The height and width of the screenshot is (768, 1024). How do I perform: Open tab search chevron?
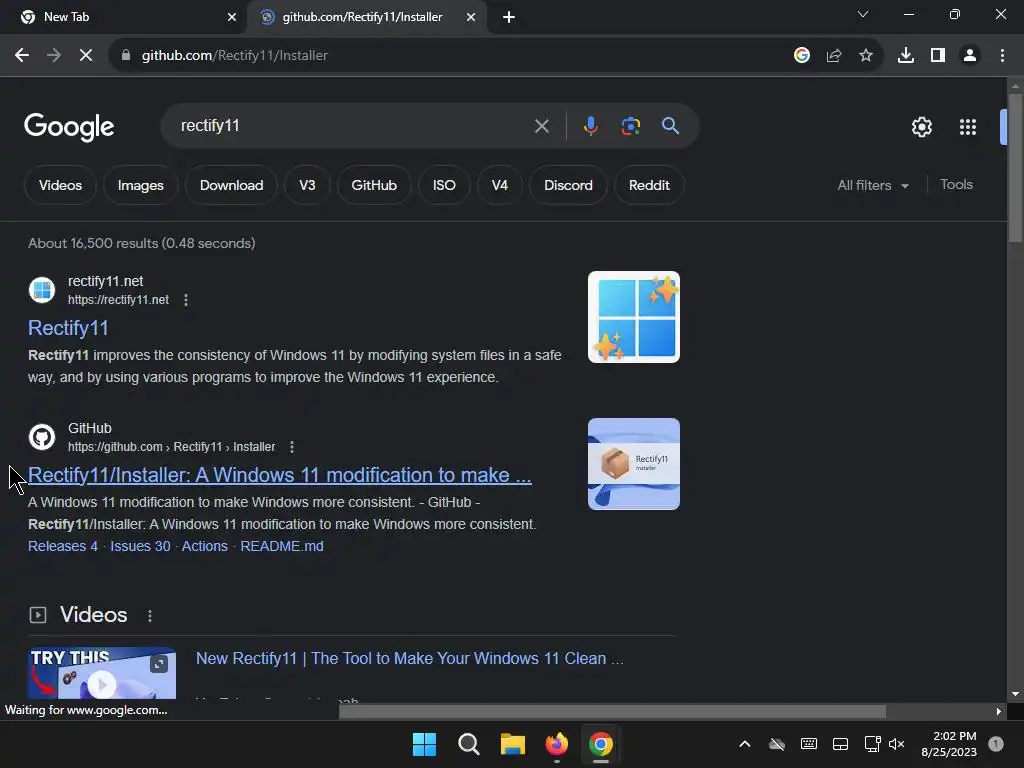863,14
